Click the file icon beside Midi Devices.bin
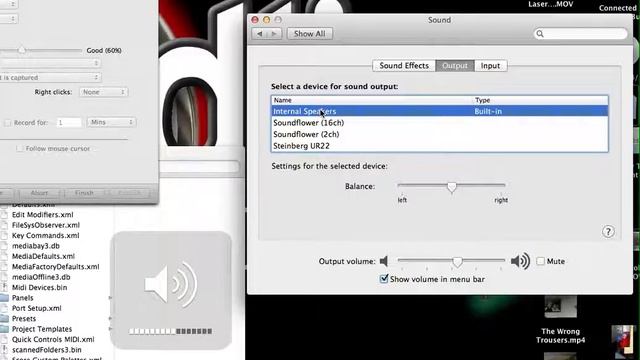 4,287
